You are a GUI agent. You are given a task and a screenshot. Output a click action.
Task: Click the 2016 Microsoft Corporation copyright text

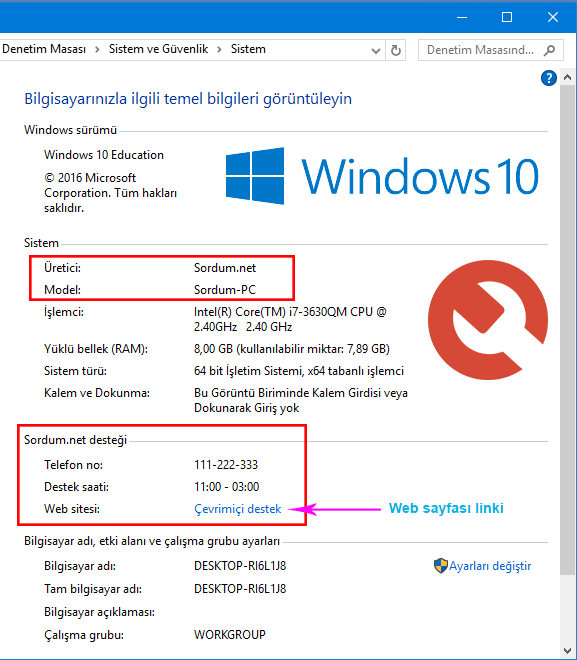coord(110,193)
